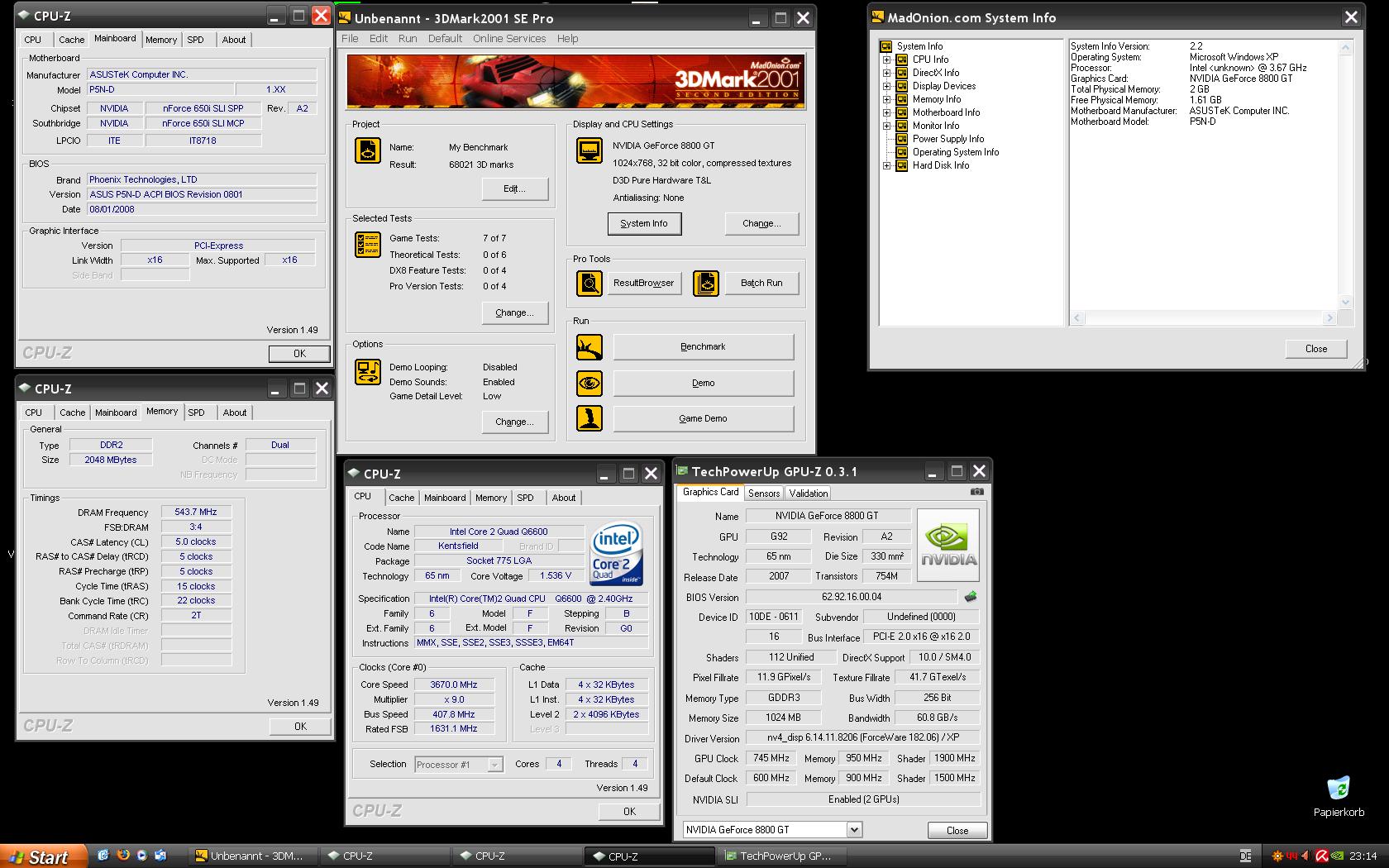This screenshot has width=1389, height=868.
Task: Select Power Supply Info tree node
Action: (x=947, y=139)
